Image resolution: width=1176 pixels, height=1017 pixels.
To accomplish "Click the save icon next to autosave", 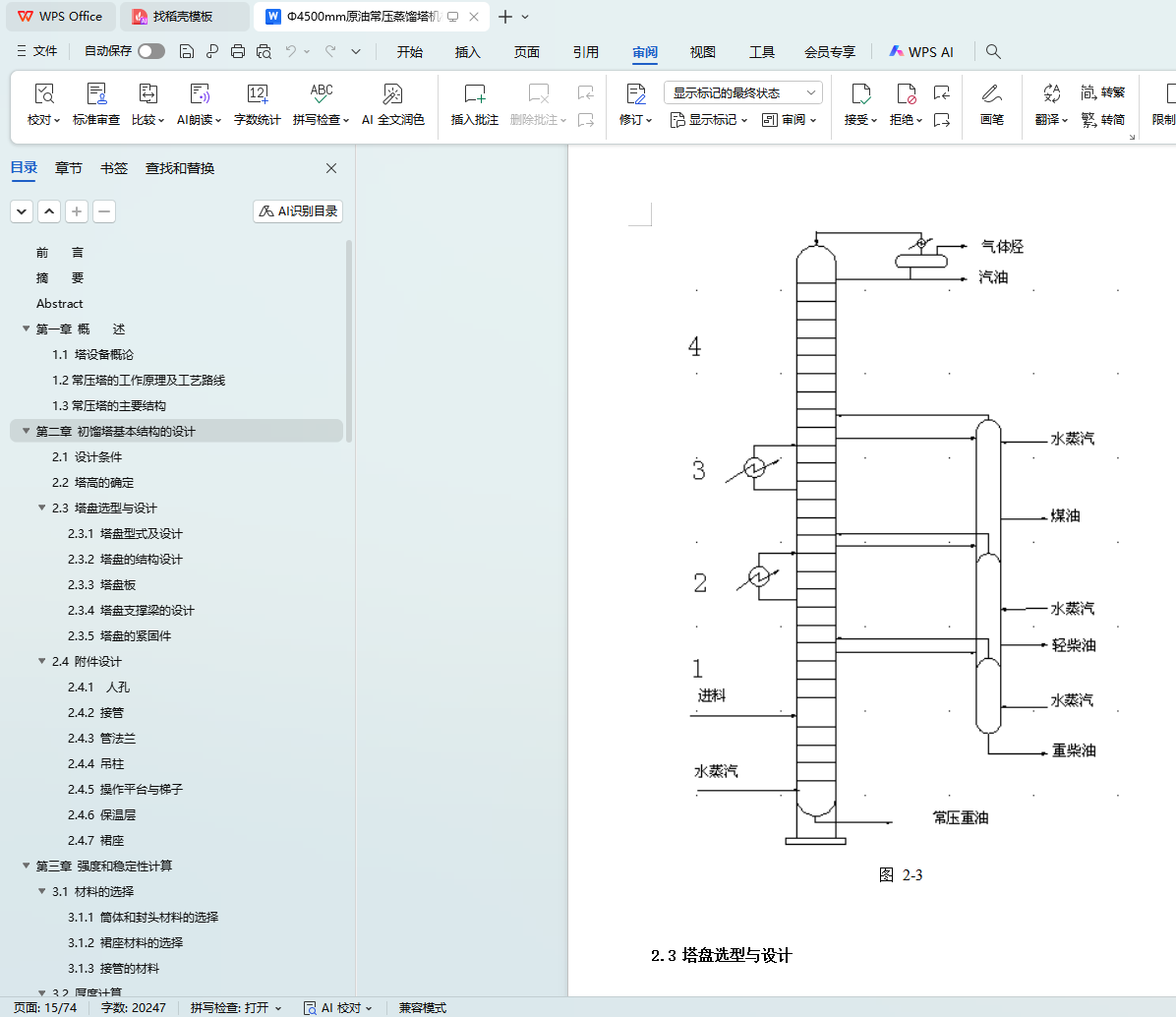I will (x=187, y=51).
